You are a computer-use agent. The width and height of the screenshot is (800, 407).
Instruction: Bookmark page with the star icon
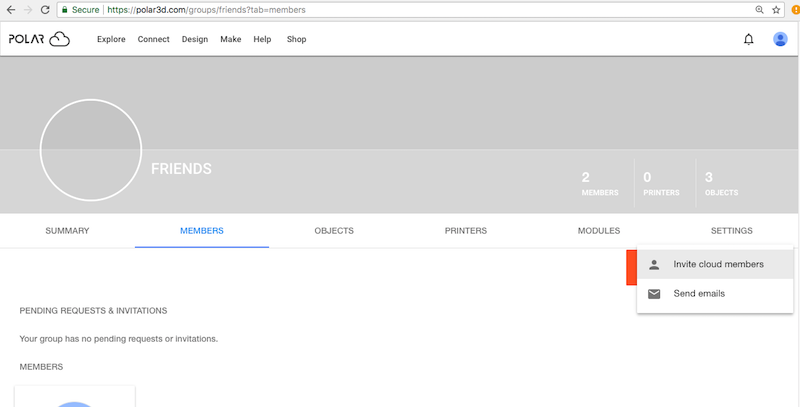pyautogui.click(x=776, y=10)
